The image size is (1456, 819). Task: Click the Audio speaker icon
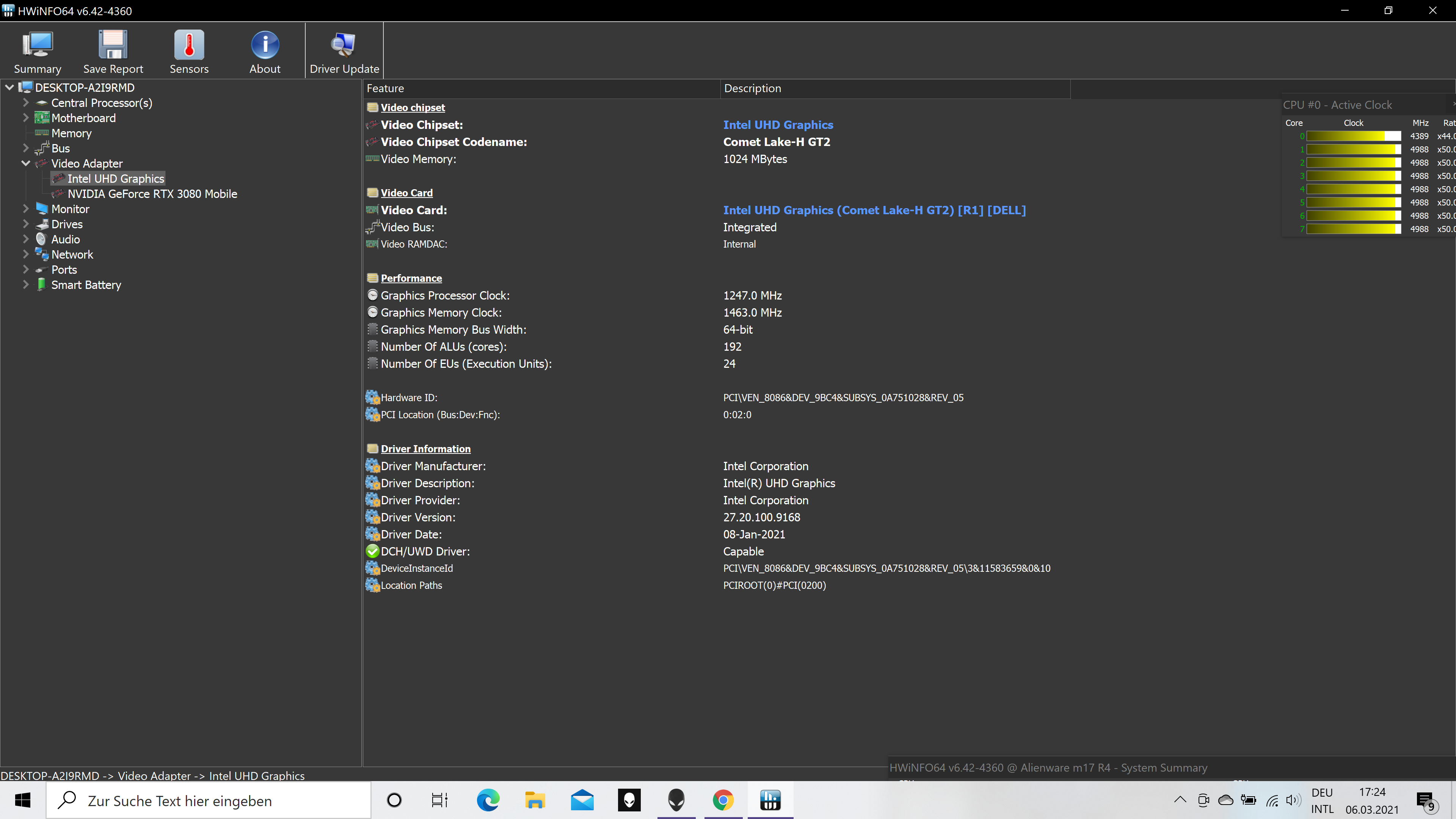[41, 239]
